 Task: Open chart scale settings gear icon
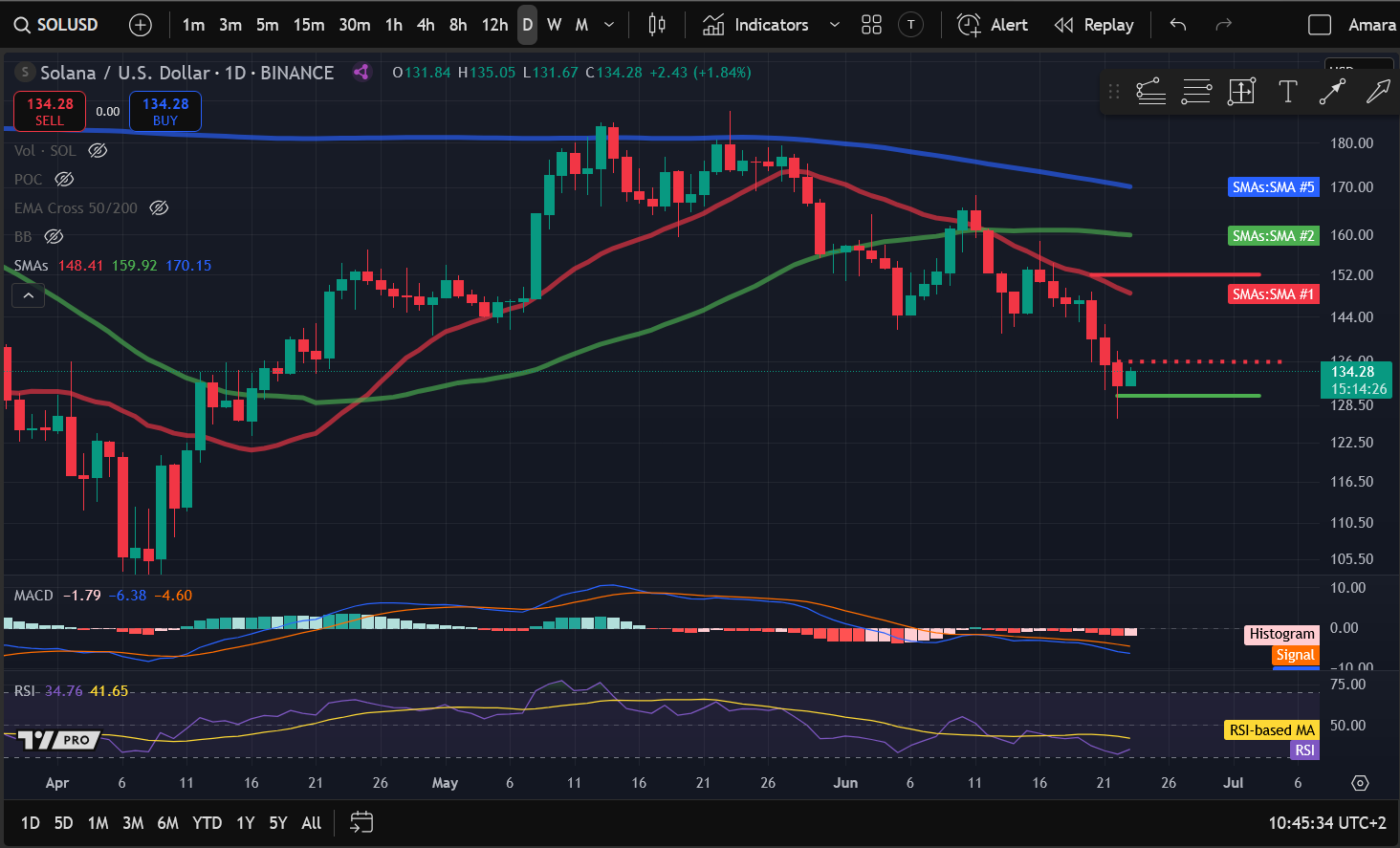coord(1360,783)
